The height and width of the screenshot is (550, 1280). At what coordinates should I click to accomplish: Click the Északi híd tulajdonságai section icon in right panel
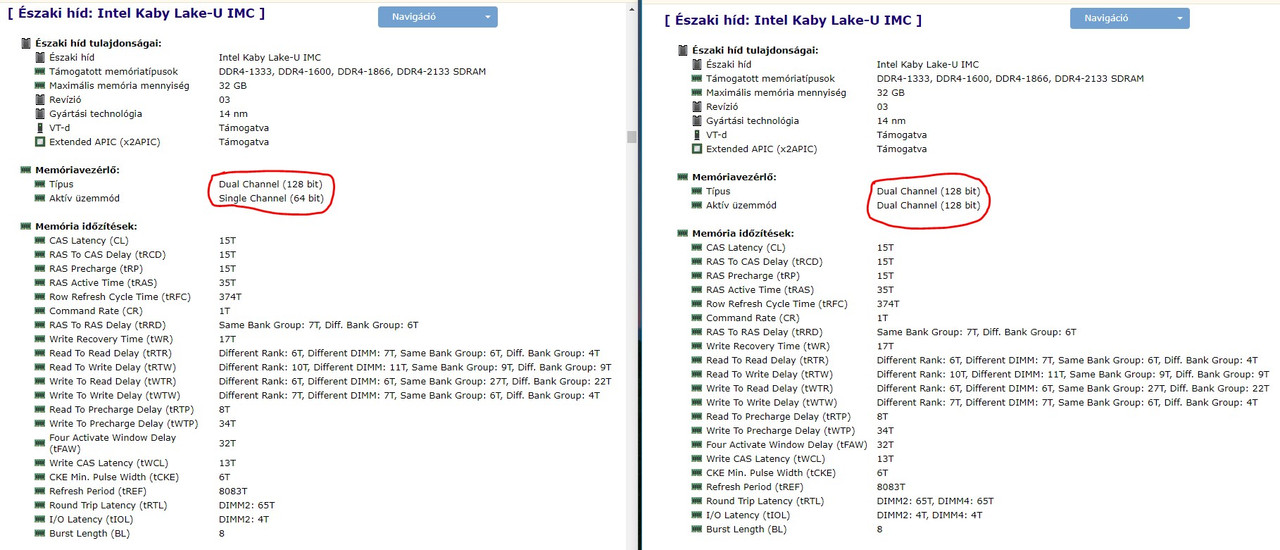point(683,50)
